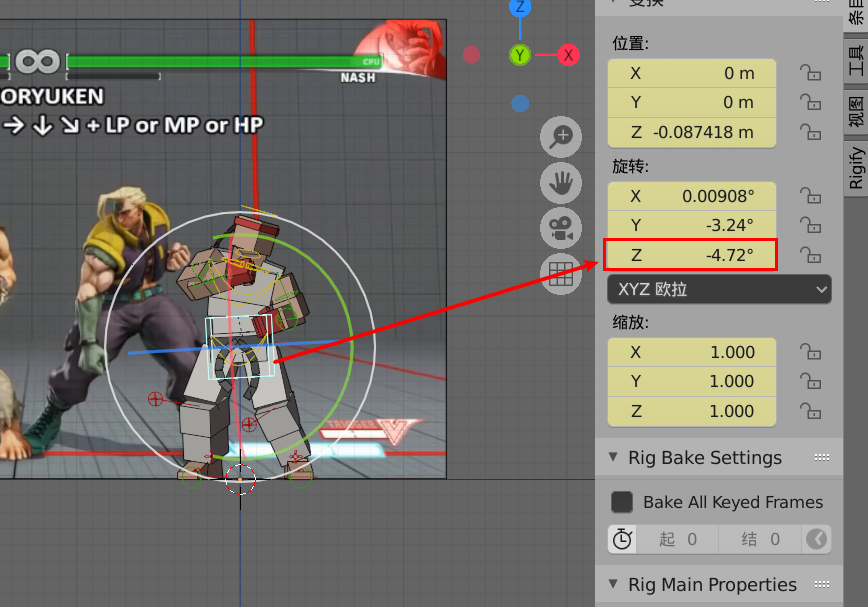Click the dim blue negative Z gizmo dot
Screen dimensions: 868x607
tap(520, 103)
